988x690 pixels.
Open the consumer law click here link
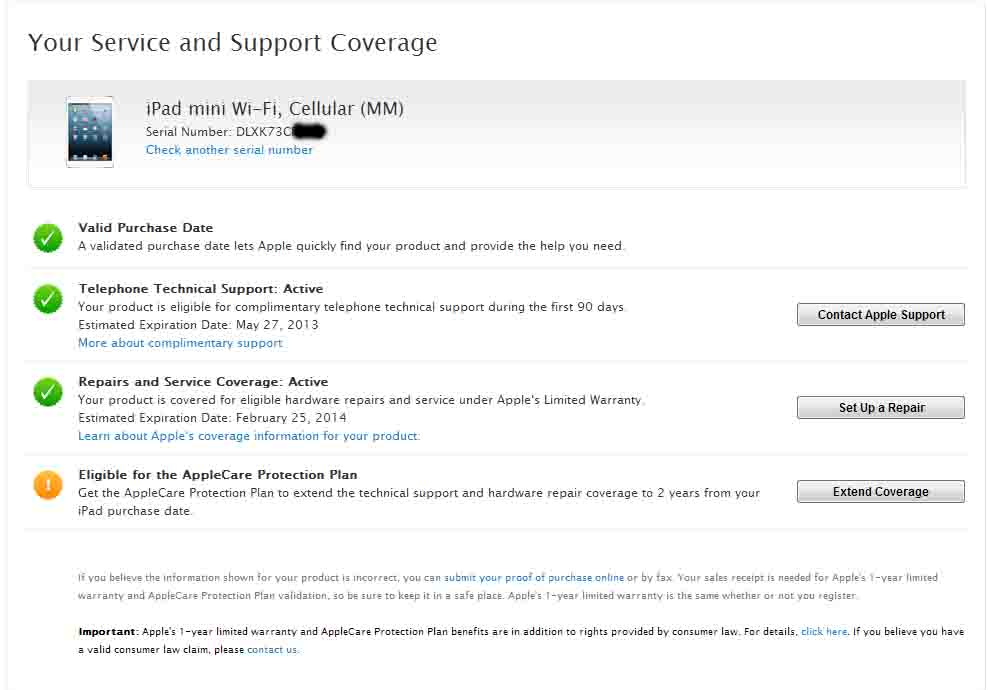pyautogui.click(x=824, y=632)
